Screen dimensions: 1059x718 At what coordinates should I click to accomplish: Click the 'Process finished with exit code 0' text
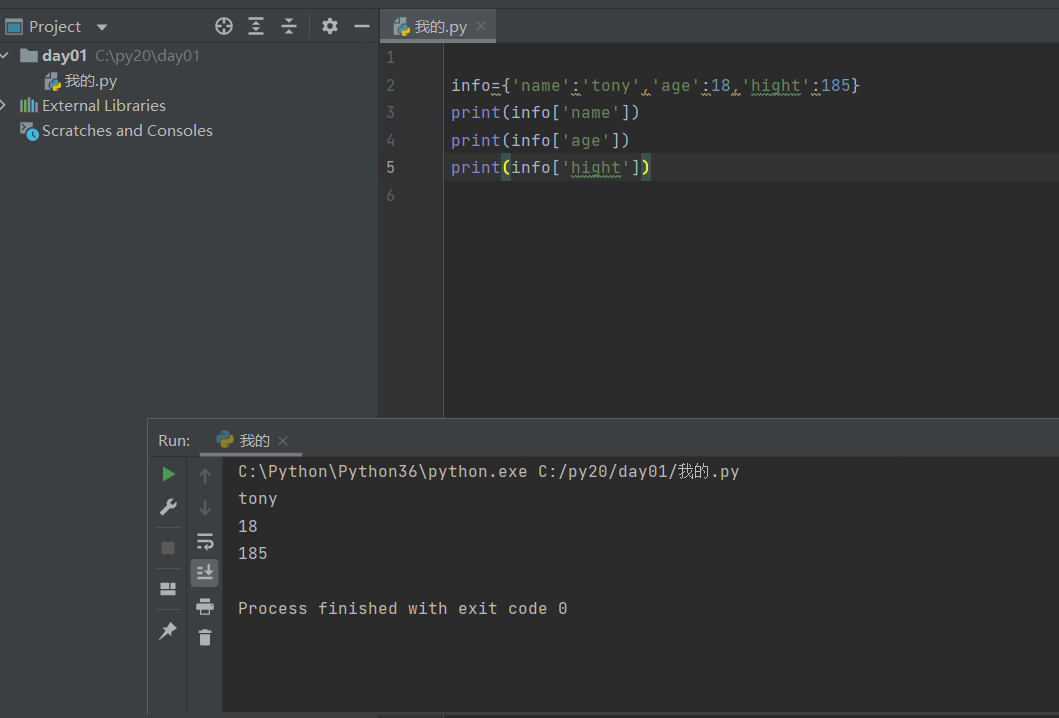403,609
